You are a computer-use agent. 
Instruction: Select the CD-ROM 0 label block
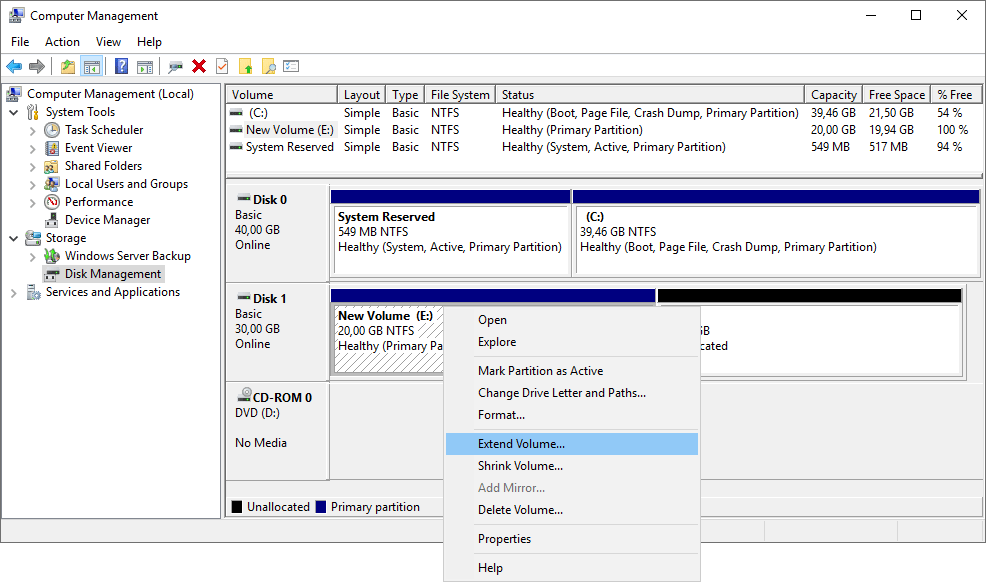point(277,431)
